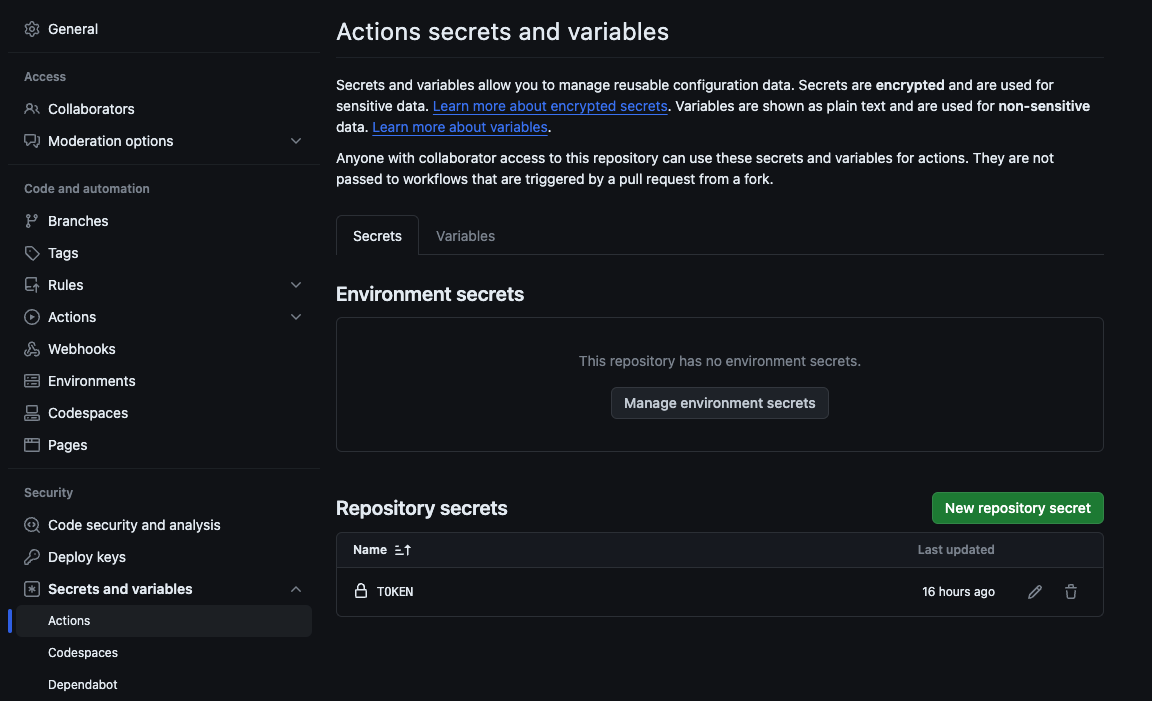Expand the Actions settings chevron
The height and width of the screenshot is (701, 1152).
coord(296,317)
